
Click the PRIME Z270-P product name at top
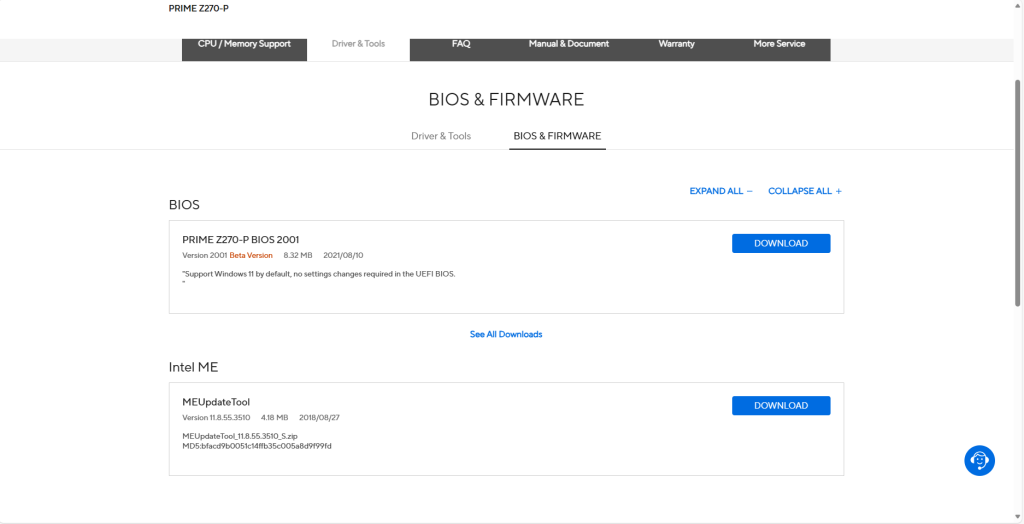199,8
